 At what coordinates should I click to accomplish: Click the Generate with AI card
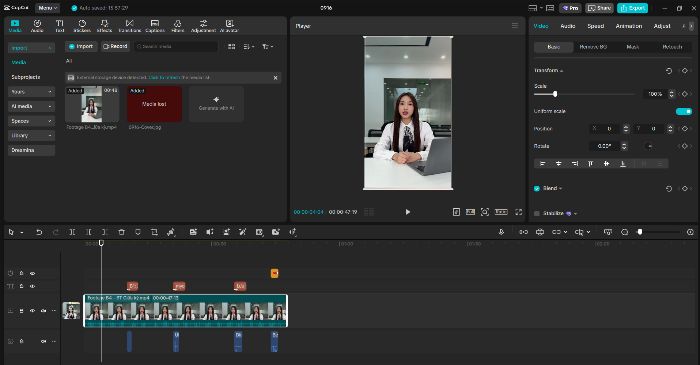217,104
